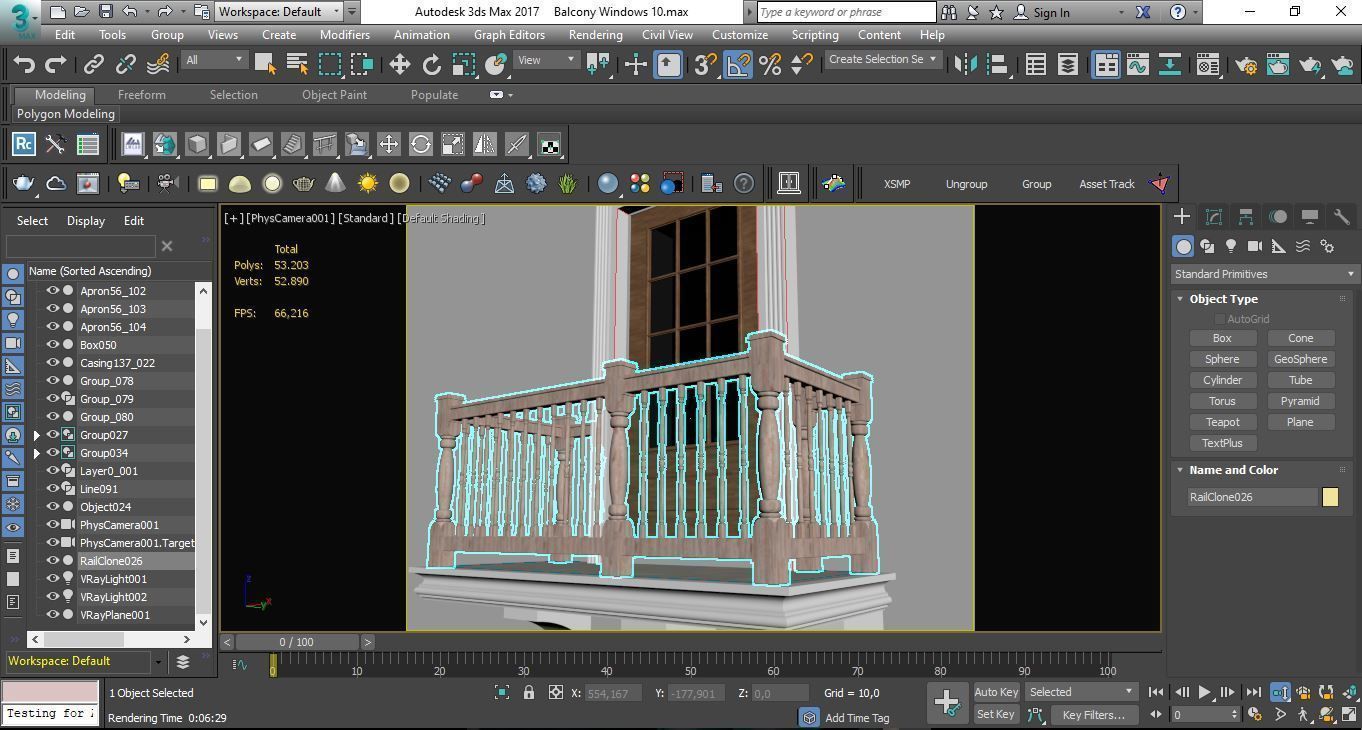Open the Scripting menu
This screenshot has height=730, width=1362.
(x=815, y=34)
